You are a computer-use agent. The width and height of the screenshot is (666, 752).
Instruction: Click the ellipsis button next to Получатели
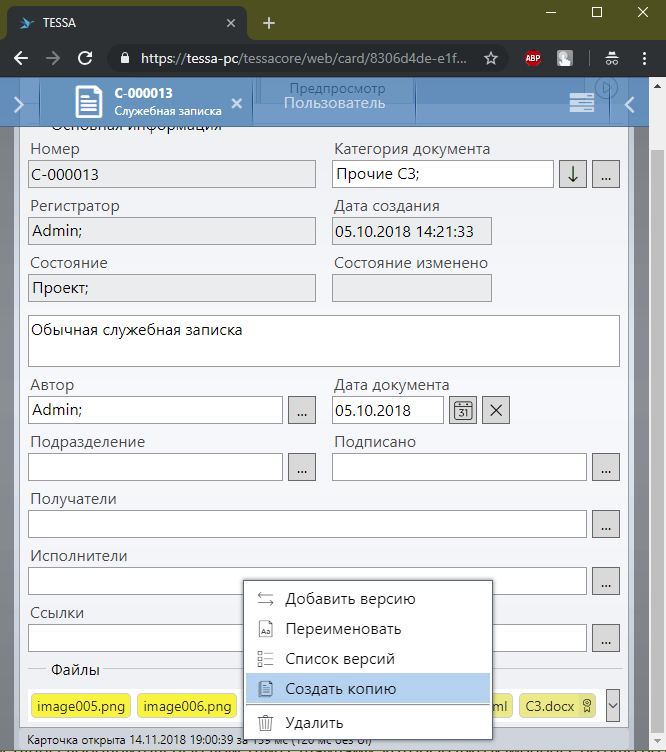tap(606, 523)
